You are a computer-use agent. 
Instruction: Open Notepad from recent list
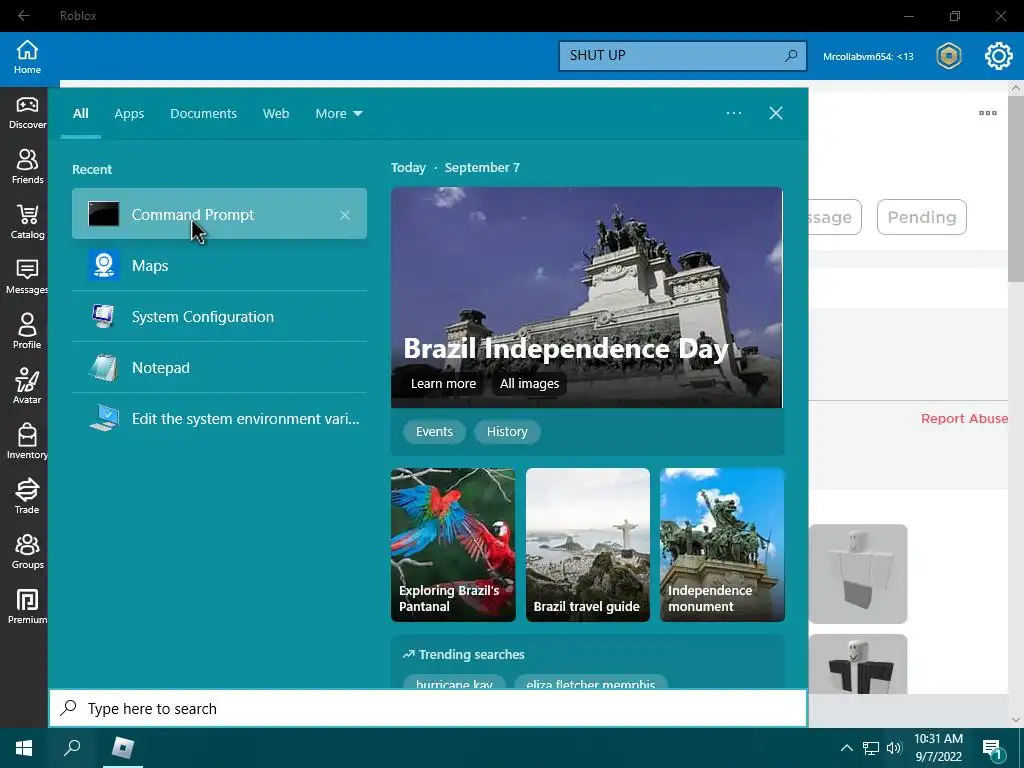[x=219, y=367]
